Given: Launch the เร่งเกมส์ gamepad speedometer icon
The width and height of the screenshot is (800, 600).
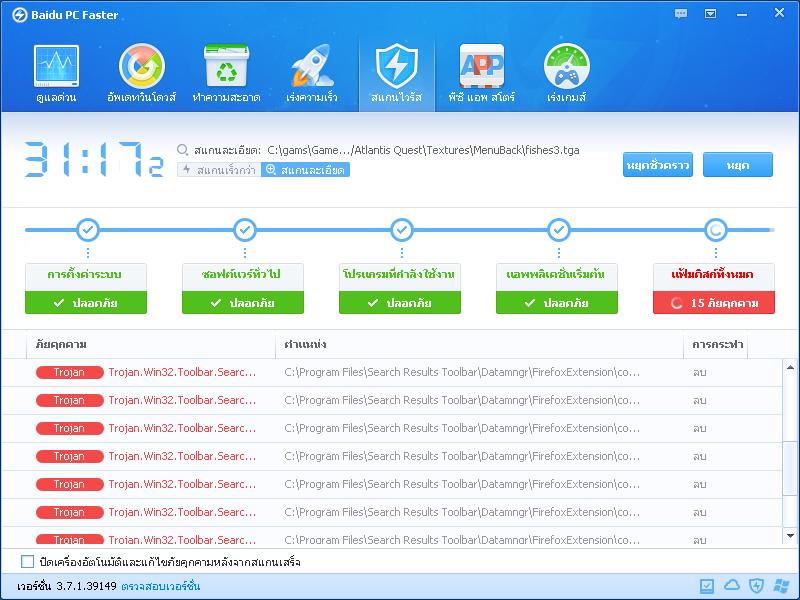Looking at the screenshot, I should tap(566, 68).
